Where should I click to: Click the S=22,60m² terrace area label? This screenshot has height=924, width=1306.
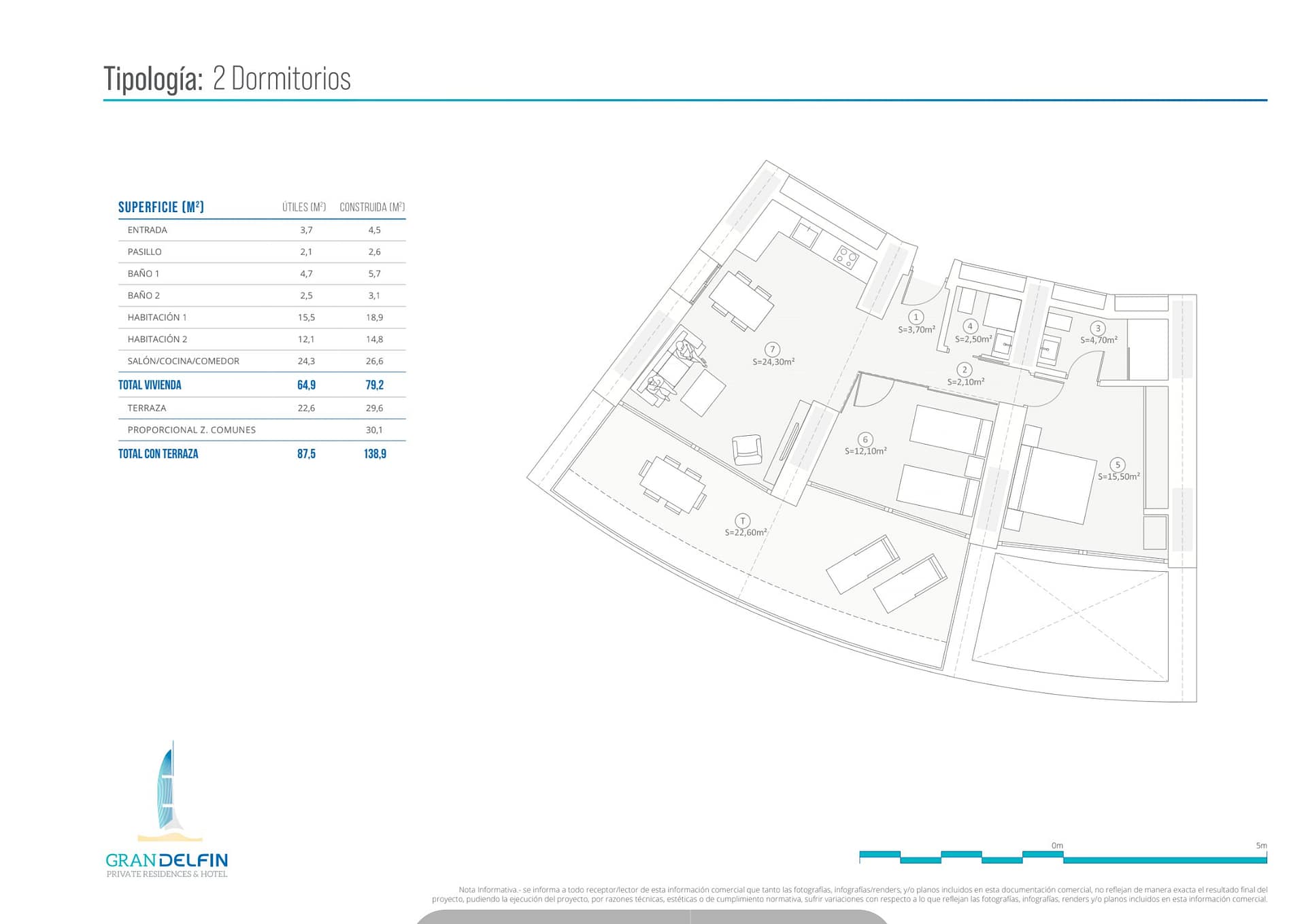pos(746,532)
